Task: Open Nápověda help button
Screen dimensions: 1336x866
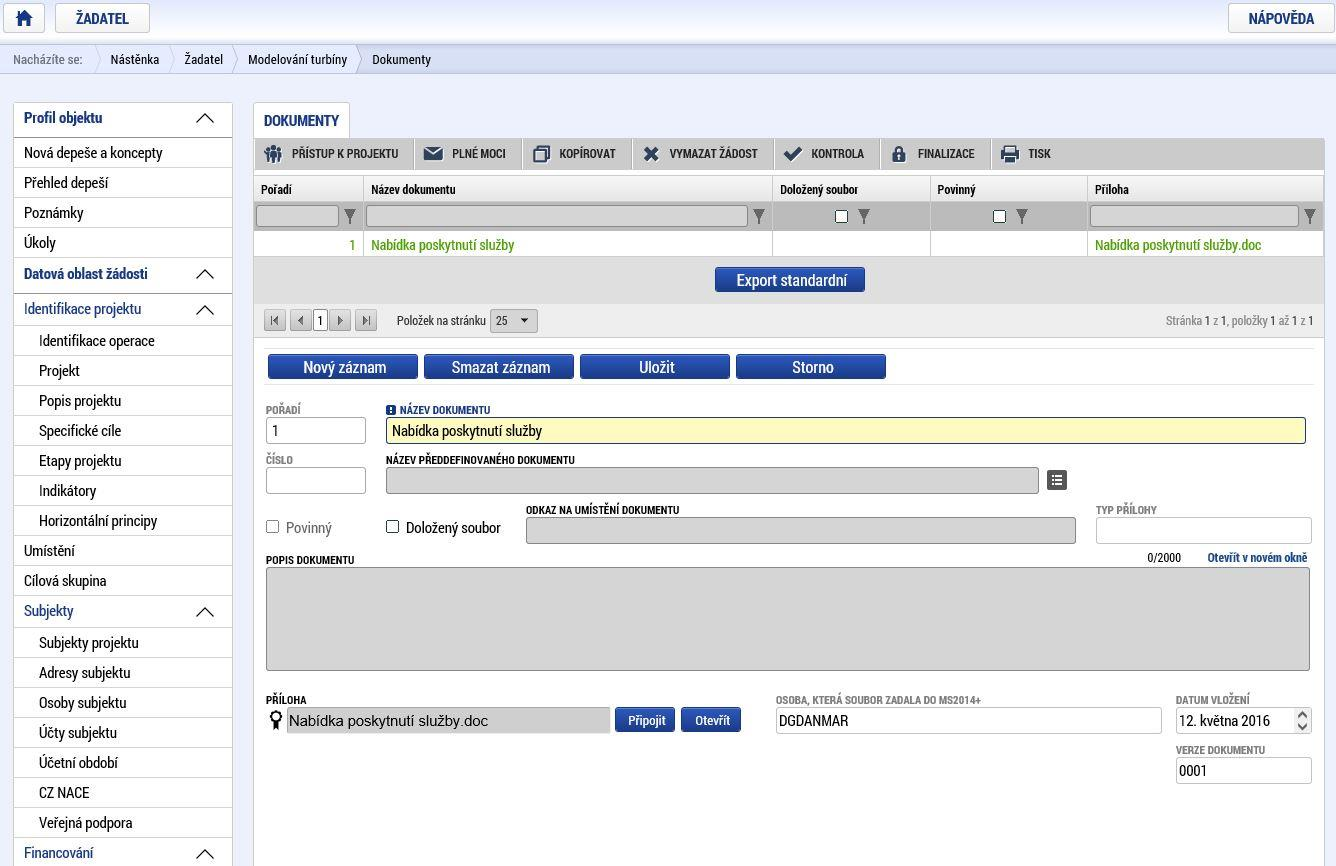Action: 1281,18
